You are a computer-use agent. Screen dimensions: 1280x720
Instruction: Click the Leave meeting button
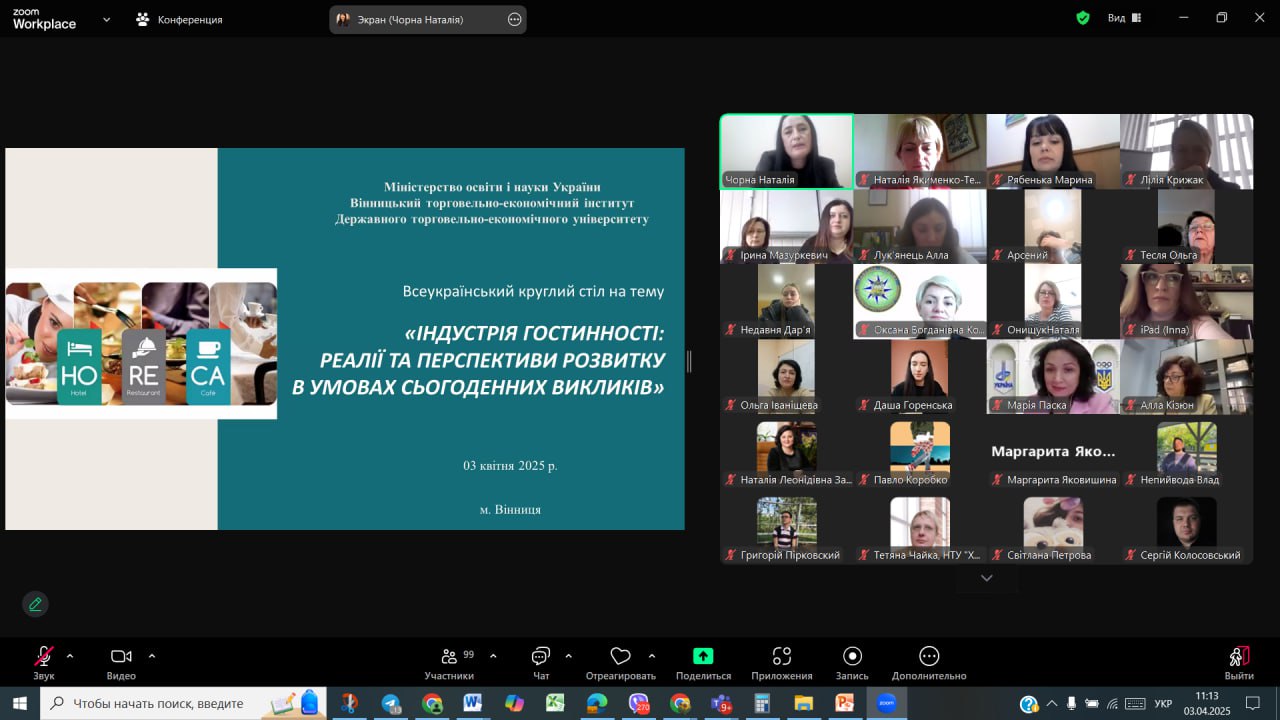(1238, 661)
